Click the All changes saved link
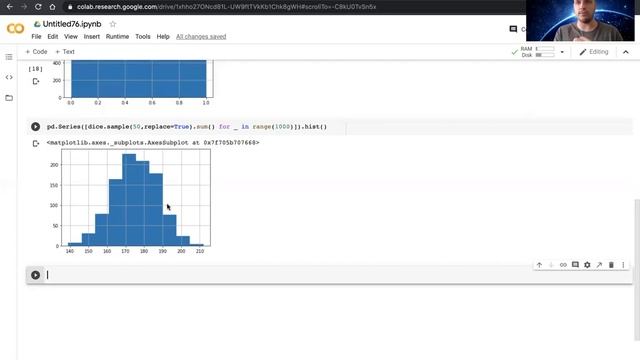 pos(201,37)
